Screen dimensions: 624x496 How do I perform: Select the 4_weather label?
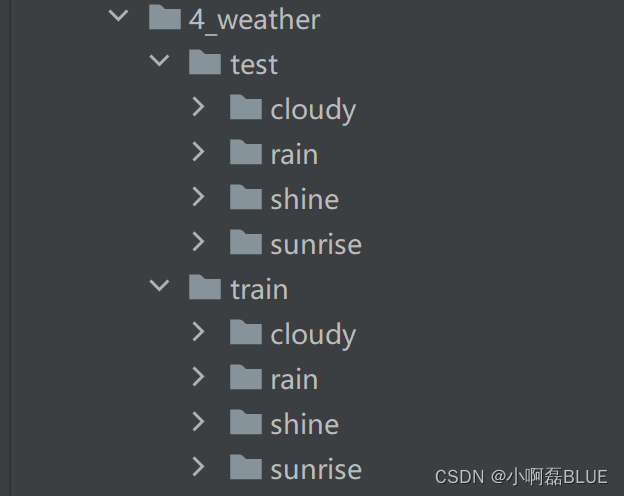coord(255,20)
